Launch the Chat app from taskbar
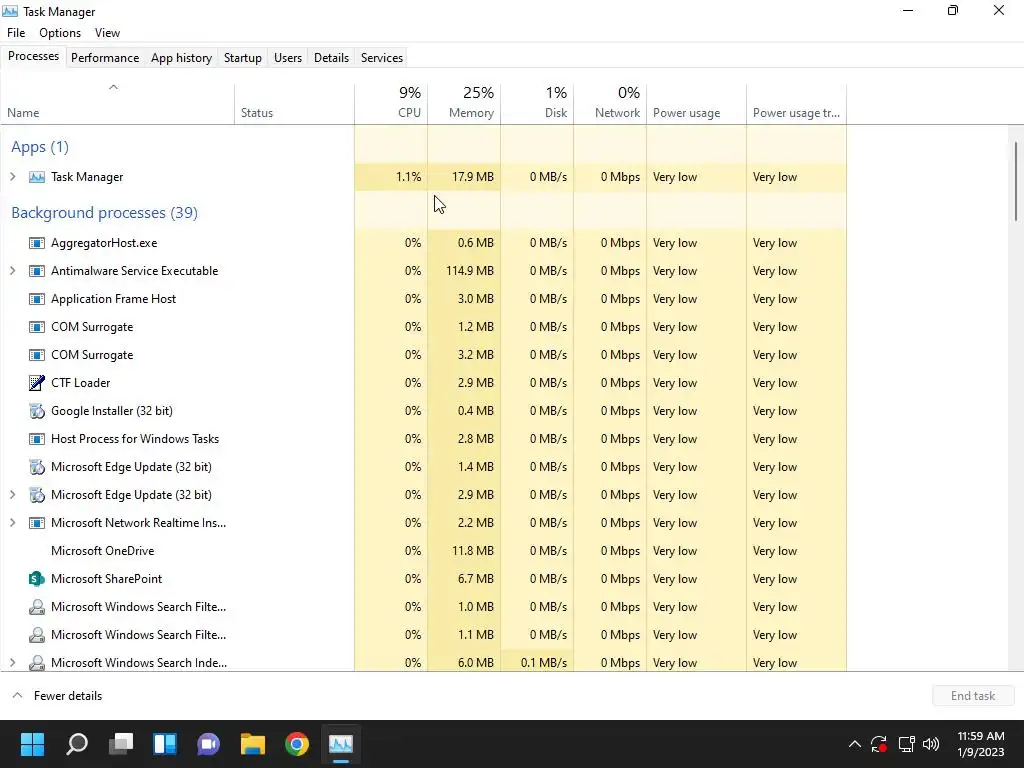 pyautogui.click(x=208, y=744)
